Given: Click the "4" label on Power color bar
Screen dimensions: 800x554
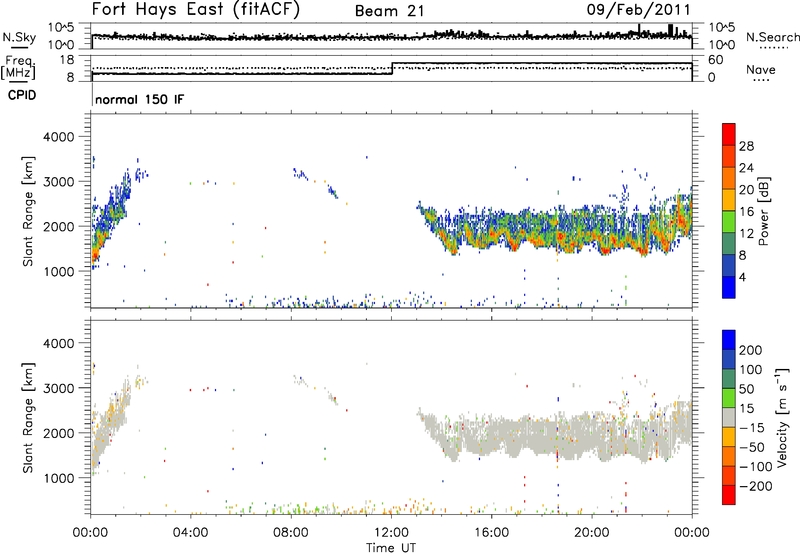Looking at the screenshot, I should coord(742,277).
